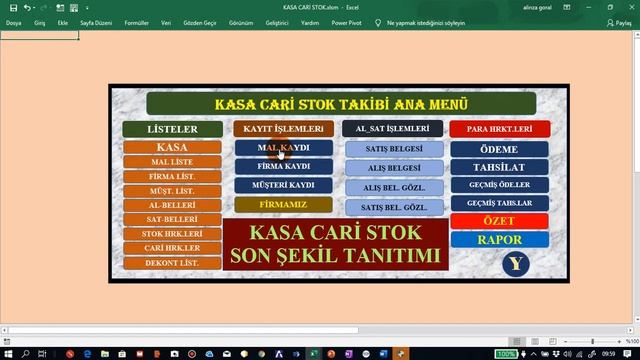Screen dimensions: 640x360
Task: Click the round Y icon button
Action: point(516,264)
